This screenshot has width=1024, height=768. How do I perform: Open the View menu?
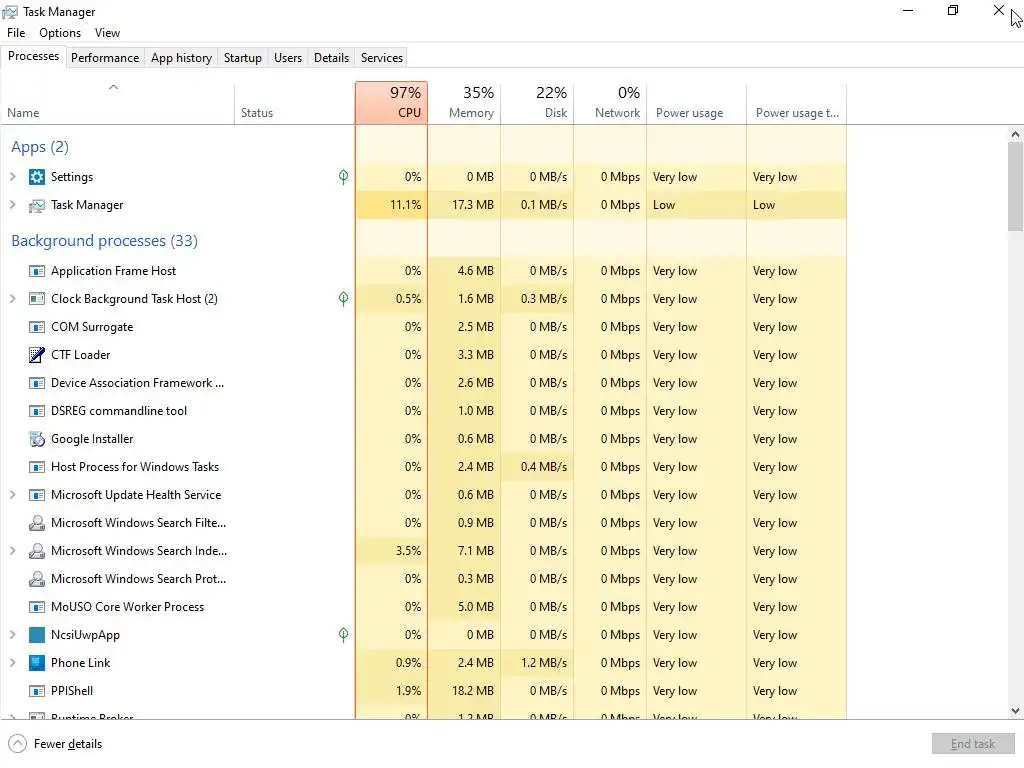coord(107,33)
